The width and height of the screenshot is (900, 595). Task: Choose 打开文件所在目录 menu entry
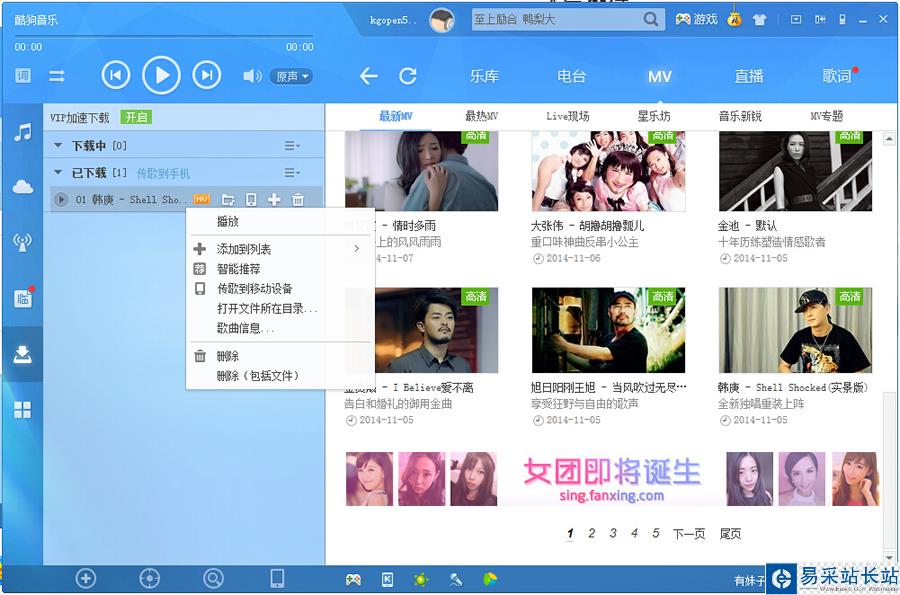tap(266, 309)
